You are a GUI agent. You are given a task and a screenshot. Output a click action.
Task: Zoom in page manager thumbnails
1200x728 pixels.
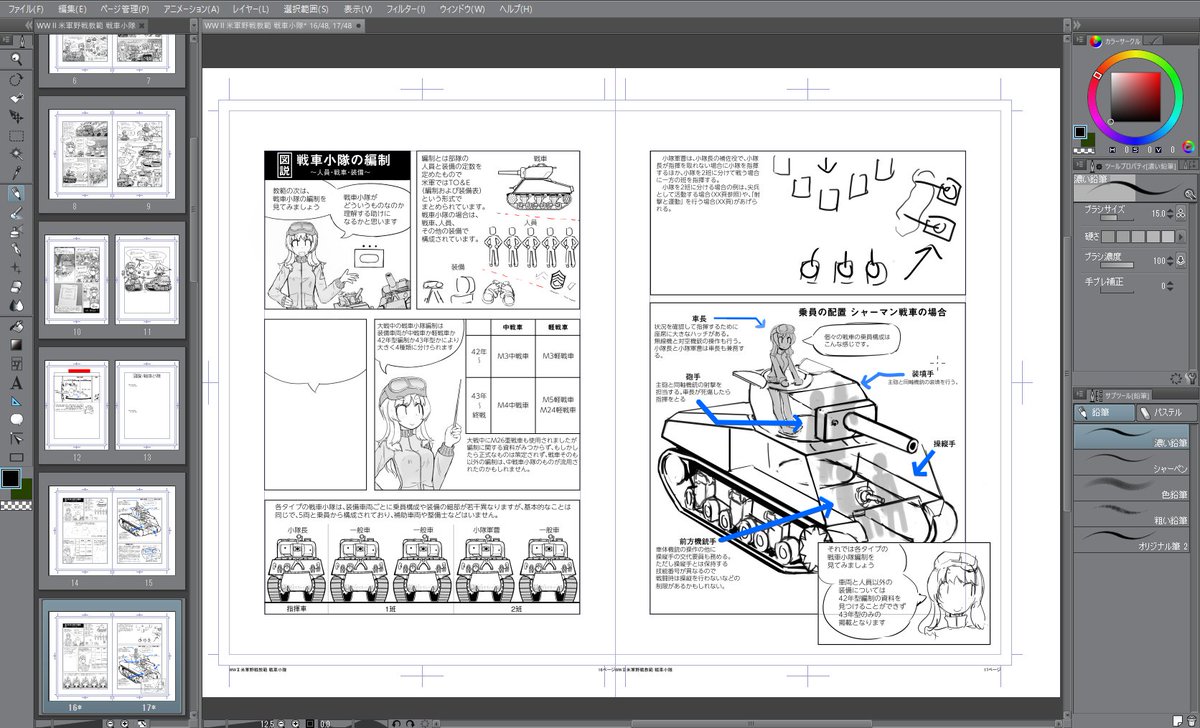click(x=124, y=723)
